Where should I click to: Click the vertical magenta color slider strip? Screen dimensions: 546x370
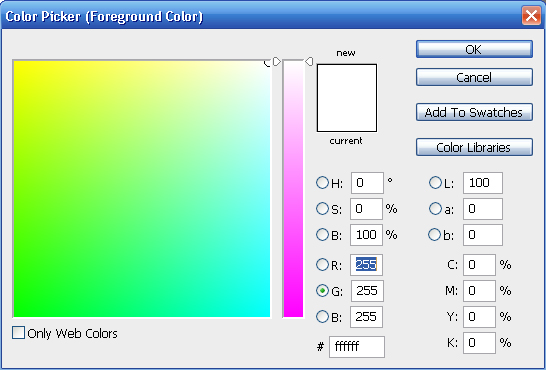(293, 189)
